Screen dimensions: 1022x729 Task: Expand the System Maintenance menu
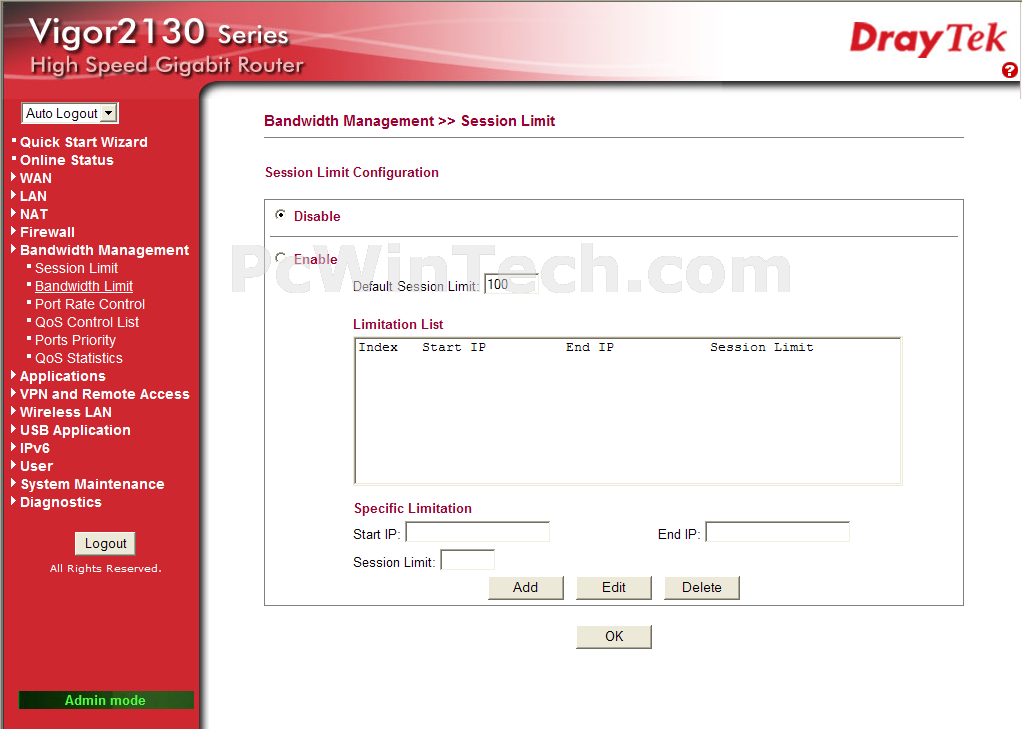tap(92, 484)
